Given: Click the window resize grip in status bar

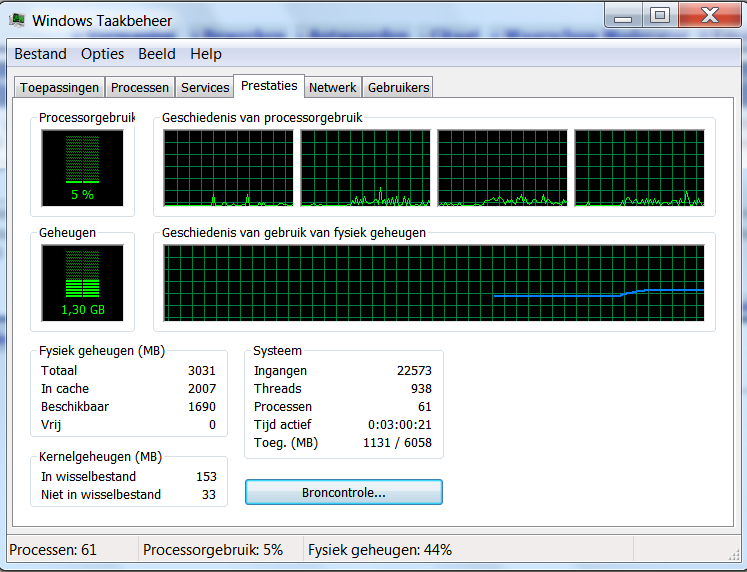Looking at the screenshot, I should [734, 555].
